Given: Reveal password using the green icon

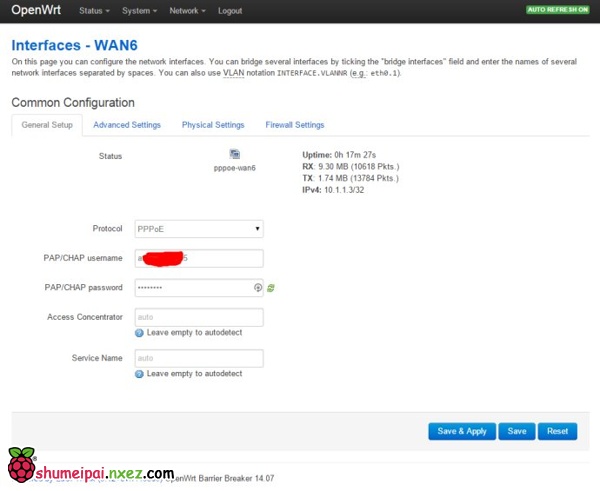Looking at the screenshot, I should (x=271, y=288).
